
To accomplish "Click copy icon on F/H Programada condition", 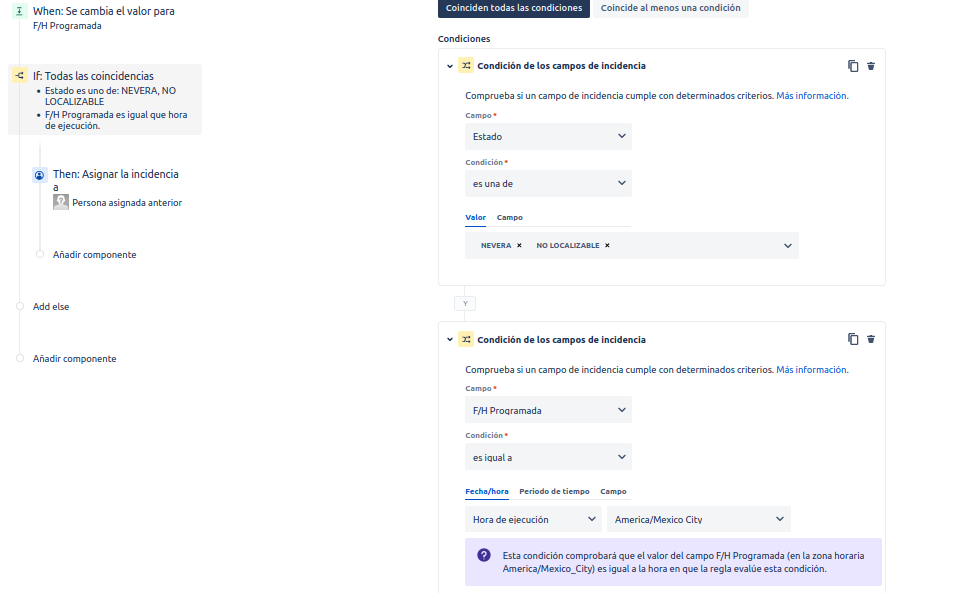I will click(x=853, y=339).
